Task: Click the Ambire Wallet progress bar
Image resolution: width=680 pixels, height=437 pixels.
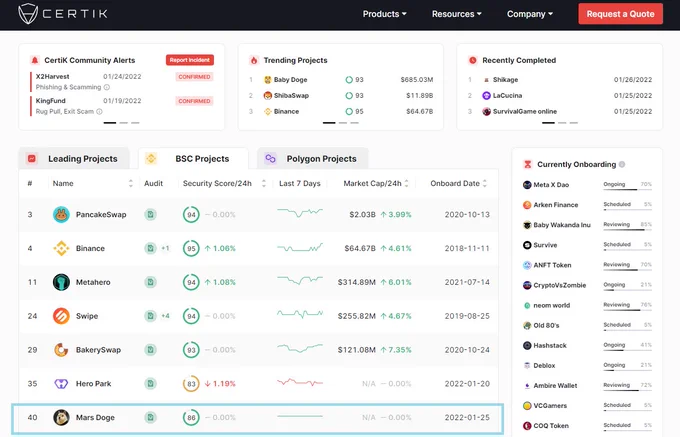Action: [628, 390]
